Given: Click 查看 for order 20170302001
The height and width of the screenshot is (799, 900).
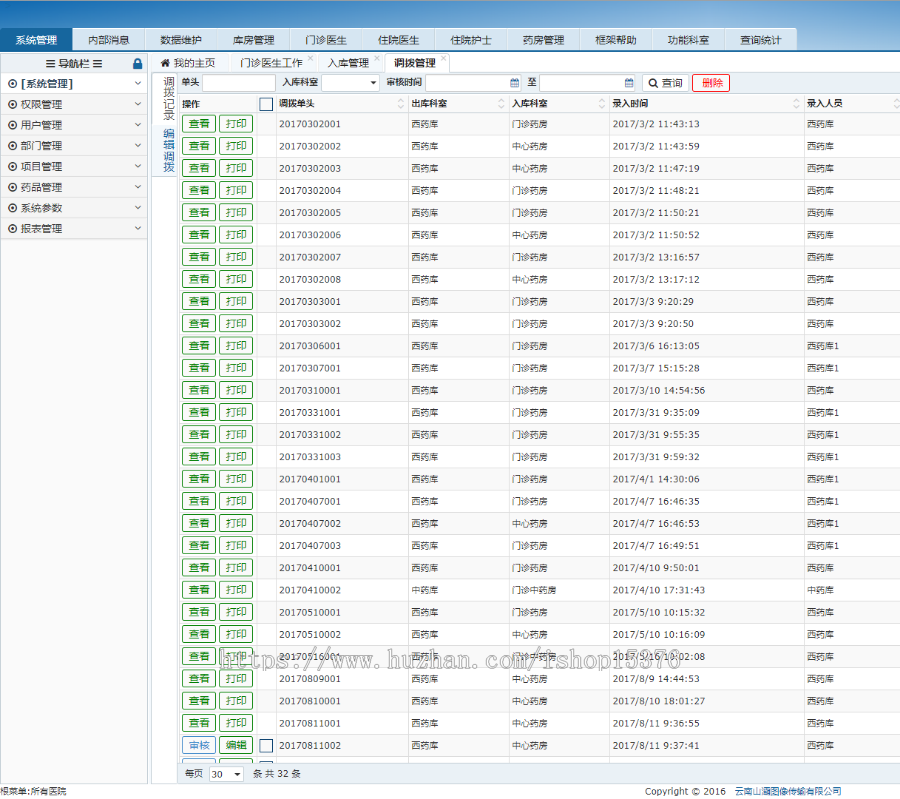Looking at the screenshot, I should coord(199,124).
